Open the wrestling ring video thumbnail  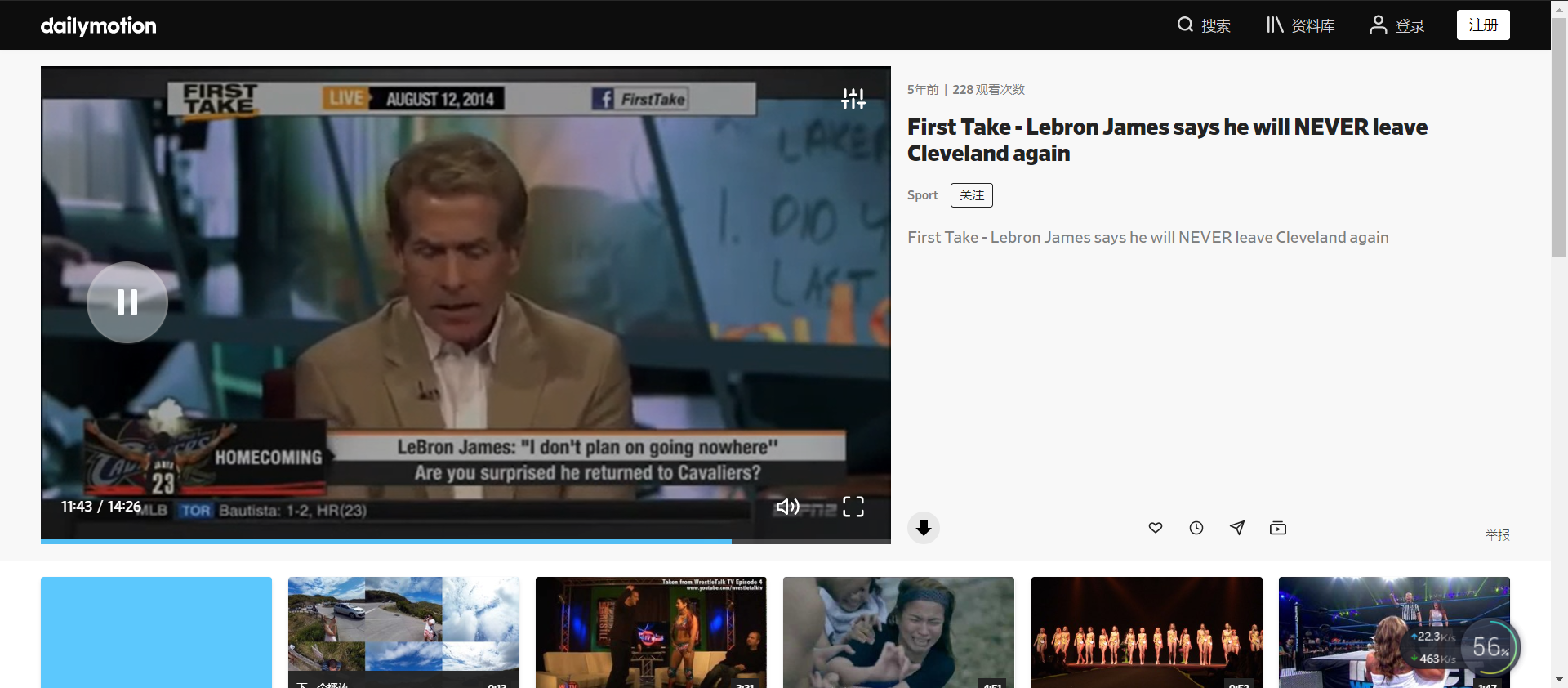point(1394,632)
